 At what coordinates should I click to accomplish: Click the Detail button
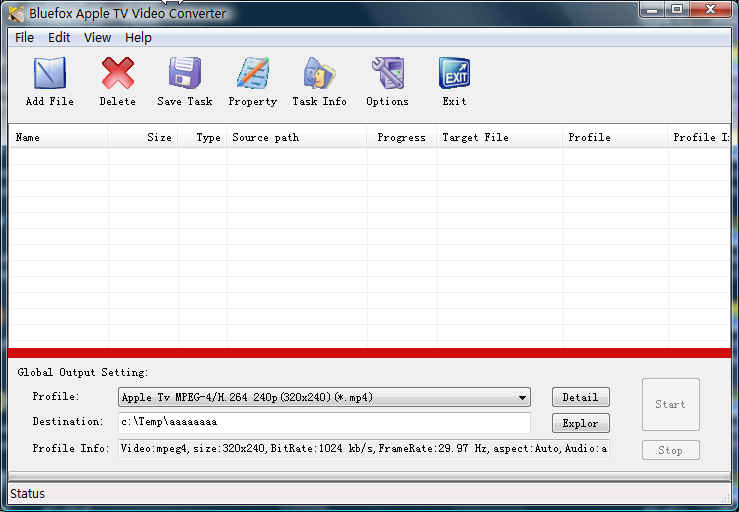tap(581, 397)
